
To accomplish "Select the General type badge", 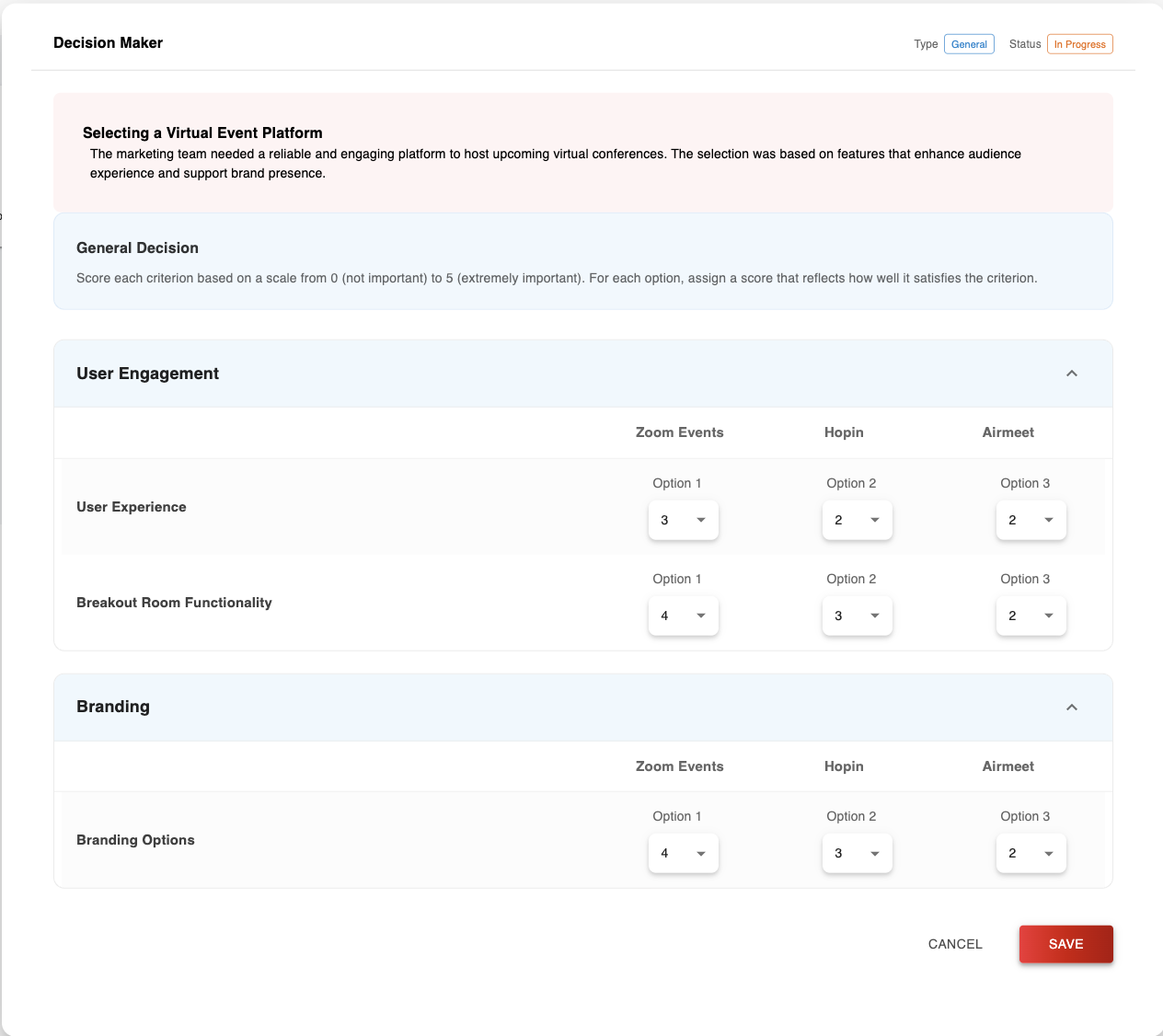I will pos(968,43).
